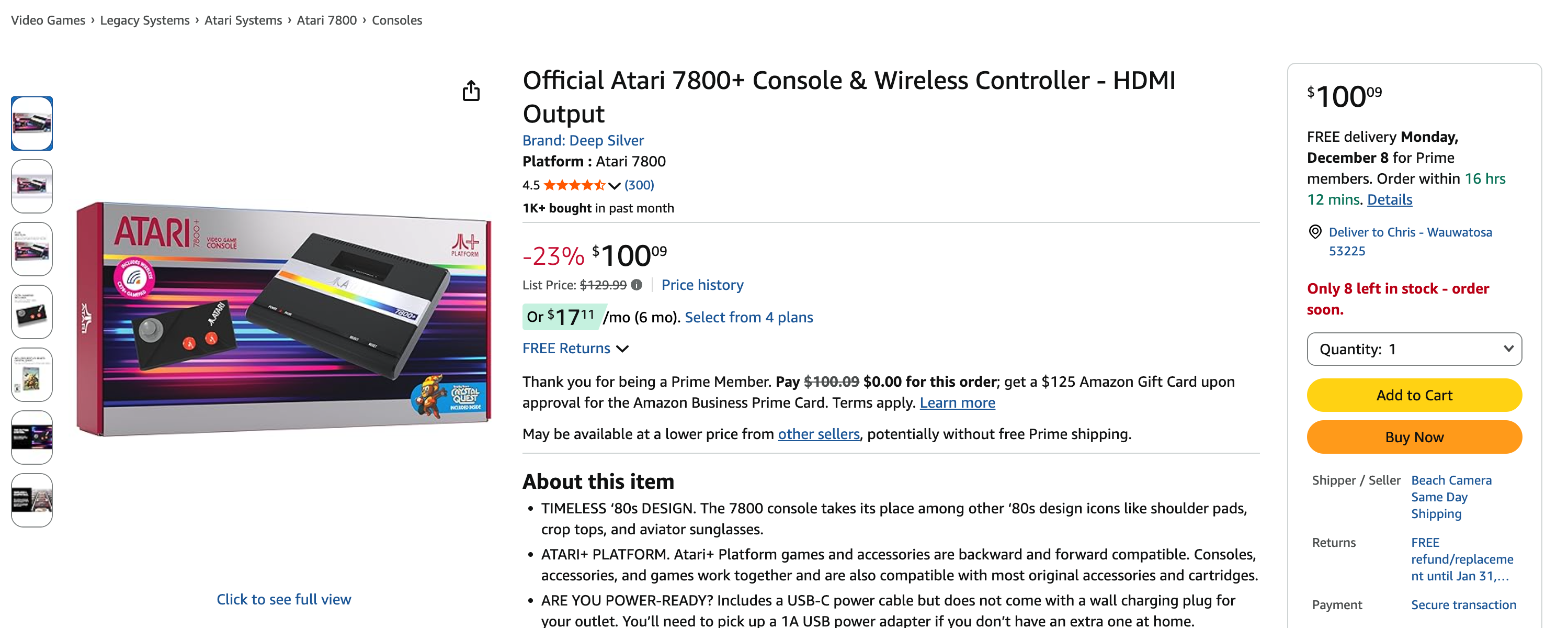This screenshot has height=628, width=1568.
Task: Open Select from 4 plans link
Action: tap(748, 317)
